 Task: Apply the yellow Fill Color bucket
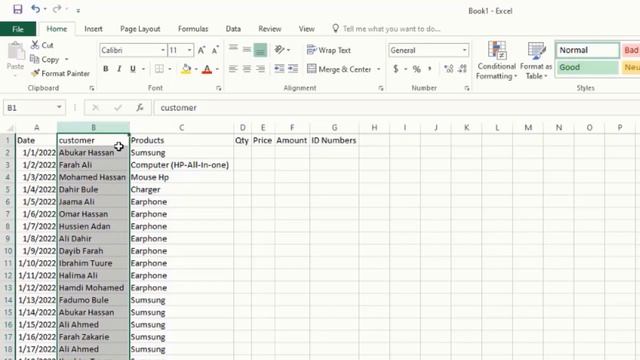point(186,69)
